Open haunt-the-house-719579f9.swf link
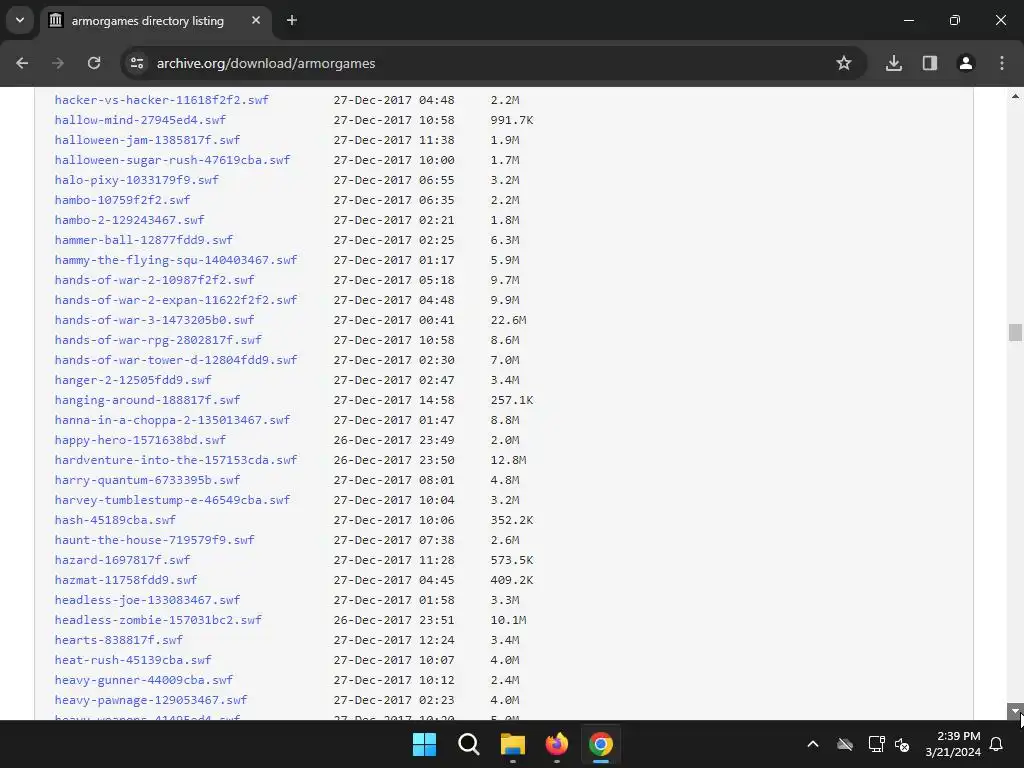This screenshot has height=768, width=1024. point(155,539)
